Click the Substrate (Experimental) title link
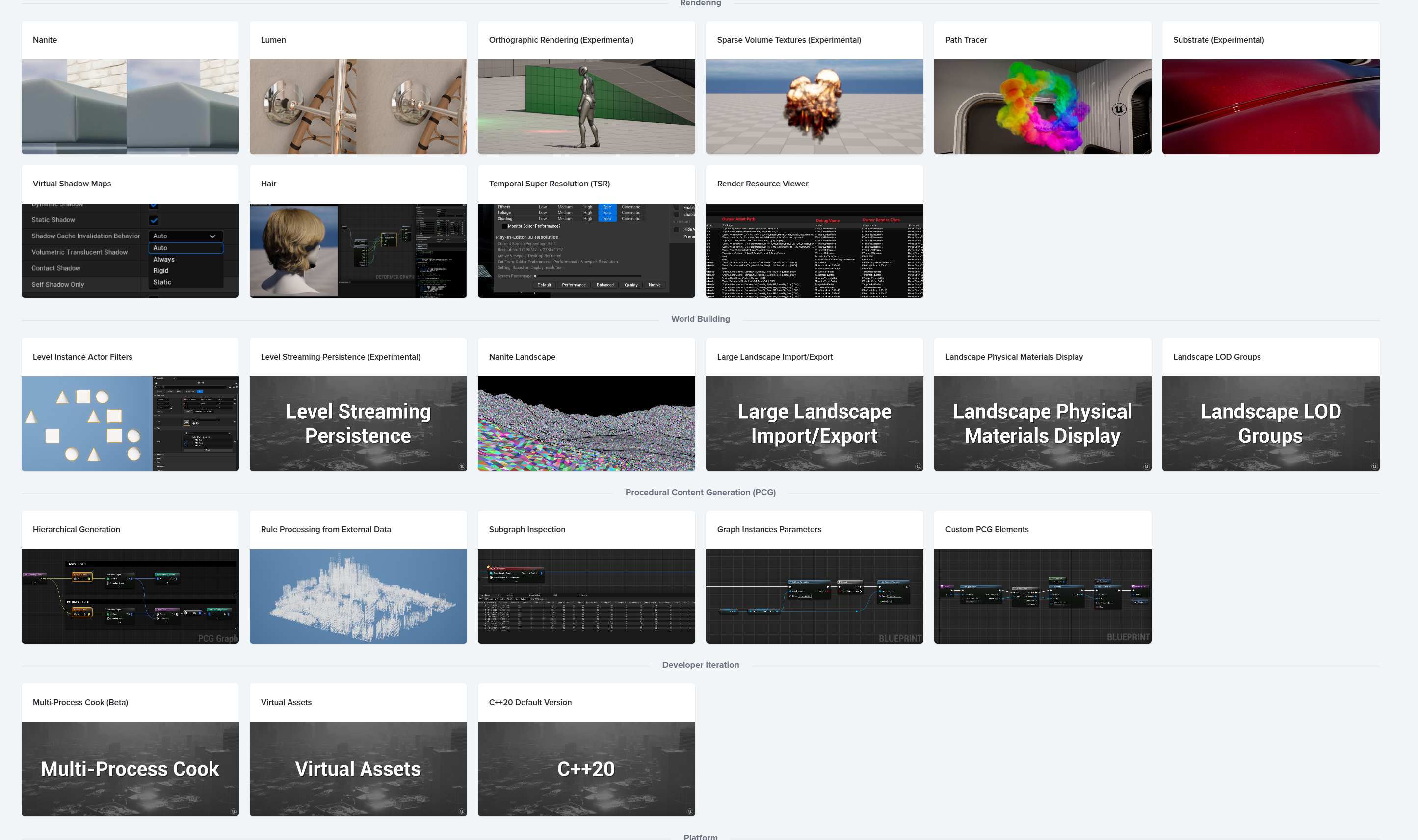The image size is (1418, 840). point(1218,40)
